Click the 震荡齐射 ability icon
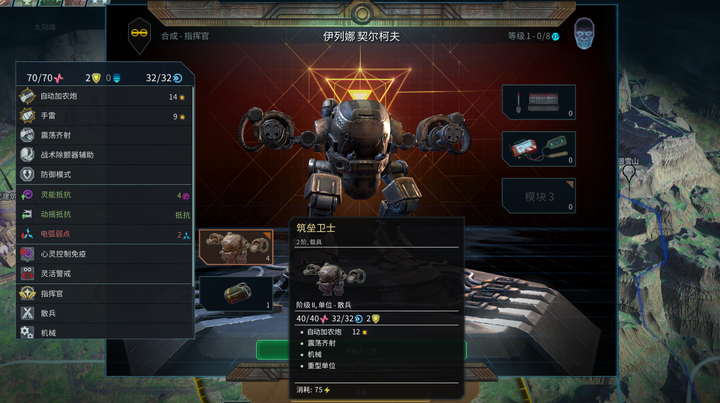Screen dimensions: 720x403 point(27,135)
